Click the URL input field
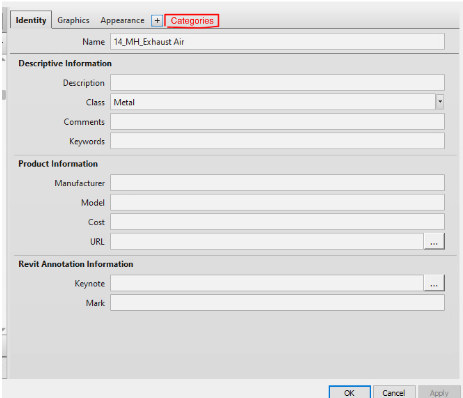This screenshot has height=398, width=463. [x=267, y=241]
